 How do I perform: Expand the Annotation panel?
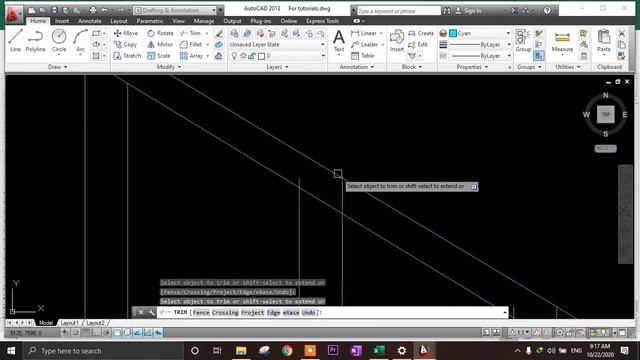click(357, 67)
